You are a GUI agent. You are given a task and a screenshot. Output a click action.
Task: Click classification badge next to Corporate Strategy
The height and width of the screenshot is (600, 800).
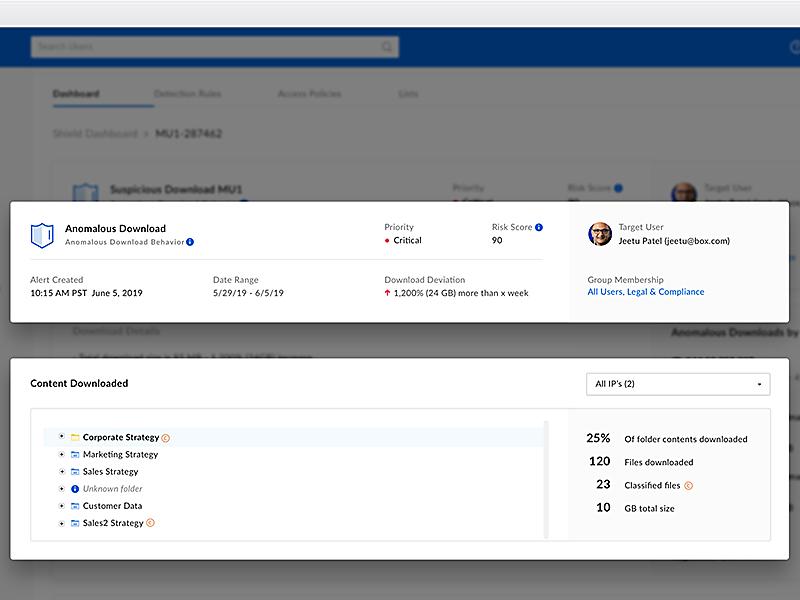[x=165, y=438]
